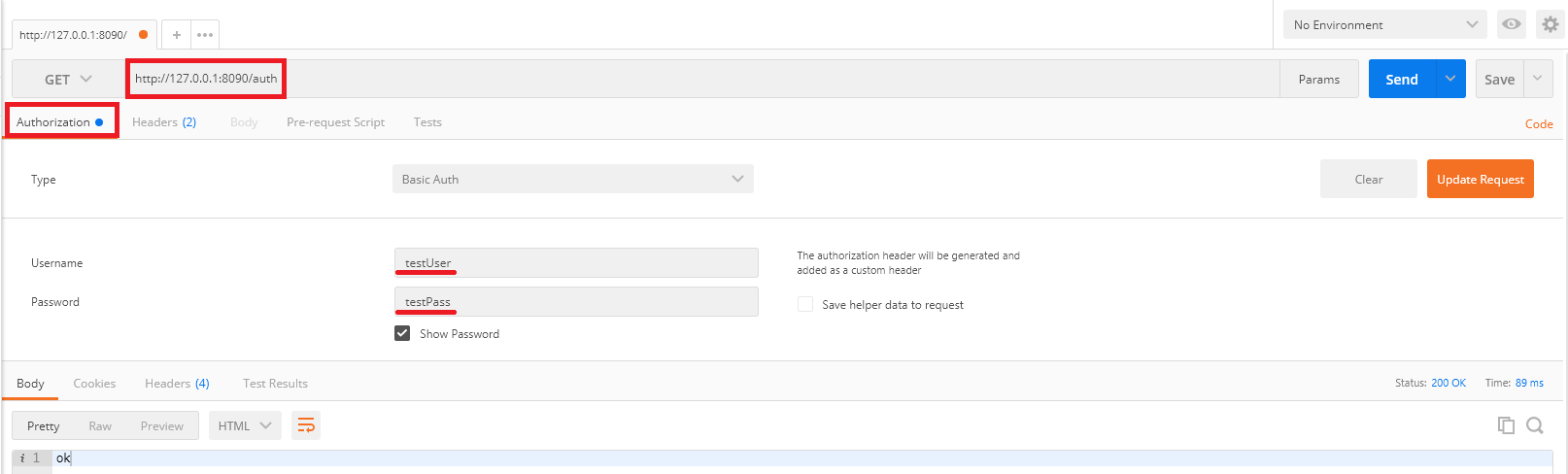Search within the response body
Screen dimensions: 1568x474
[1535, 425]
